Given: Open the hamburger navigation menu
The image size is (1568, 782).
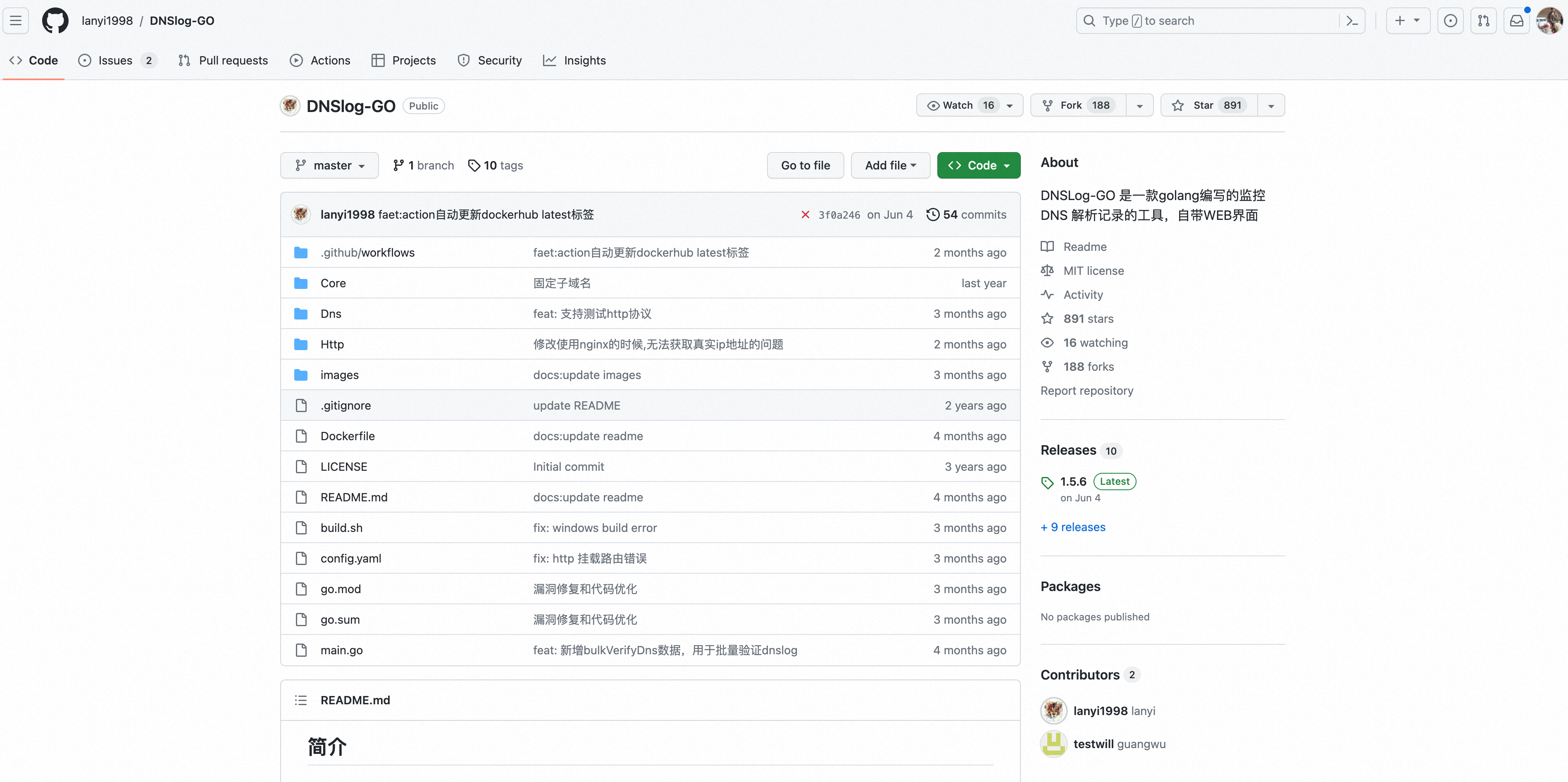Looking at the screenshot, I should (x=16, y=21).
